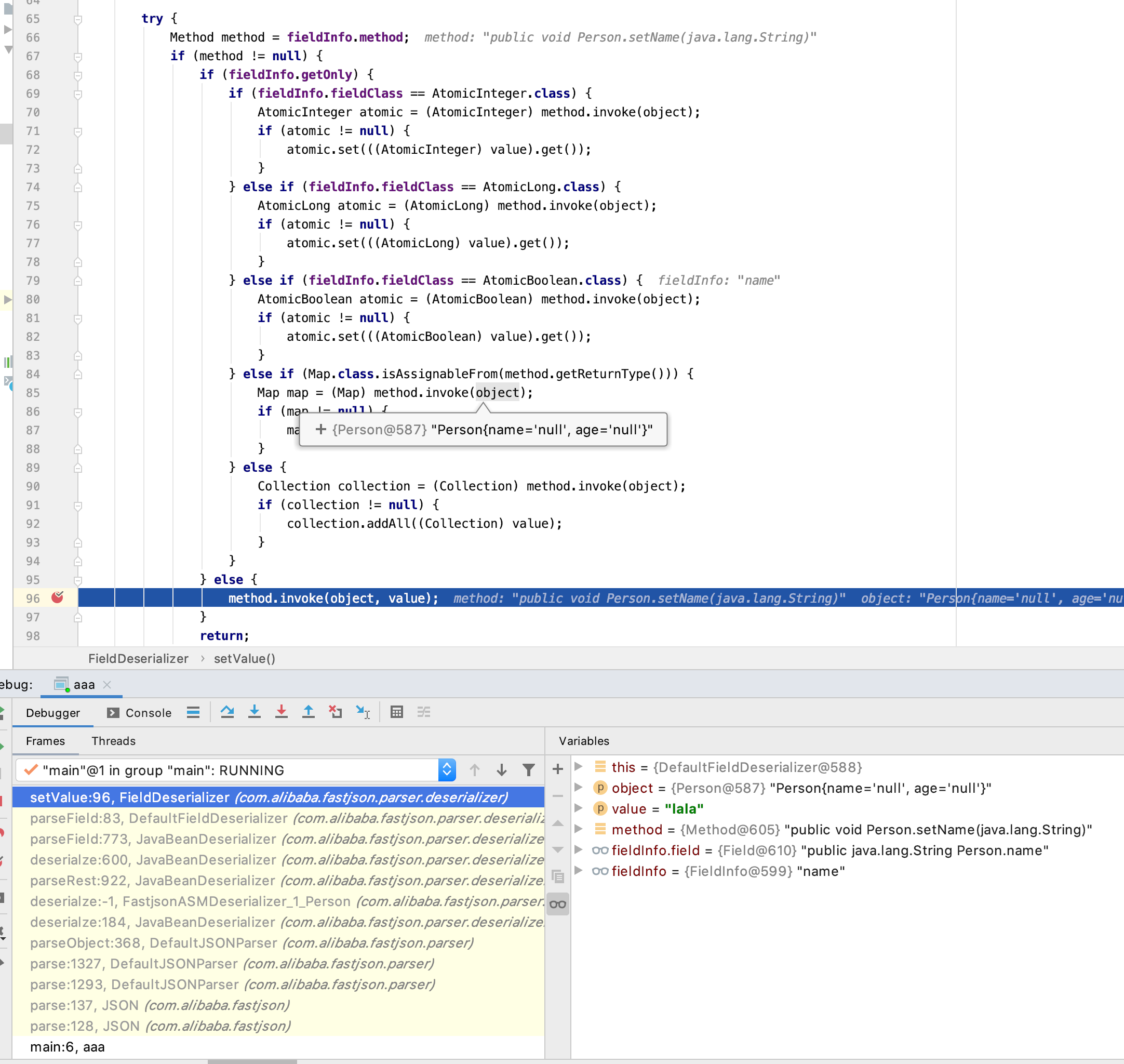Screen dimensions: 1124x1064
Task: Open the Frames tab
Action: (45, 741)
